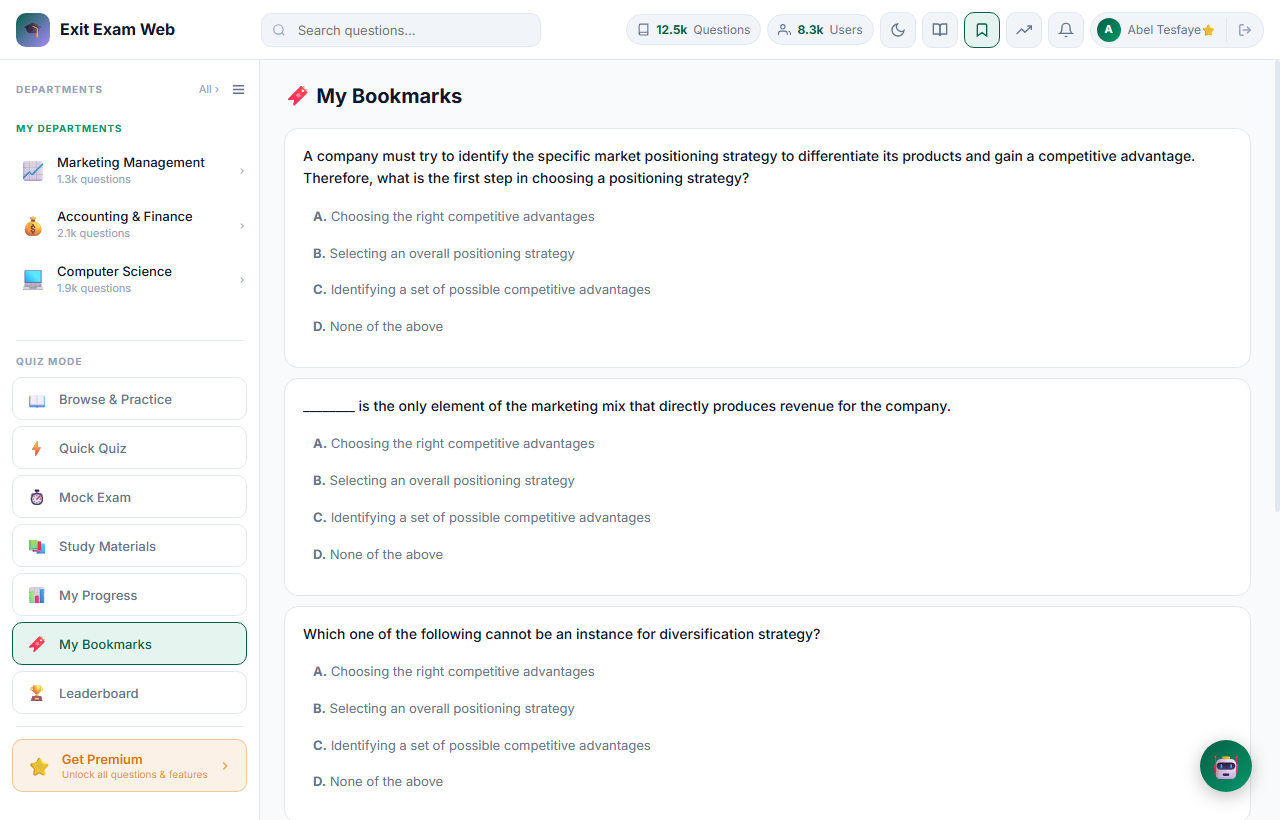Click the Search questions input field
1280x820 pixels.
point(401,30)
